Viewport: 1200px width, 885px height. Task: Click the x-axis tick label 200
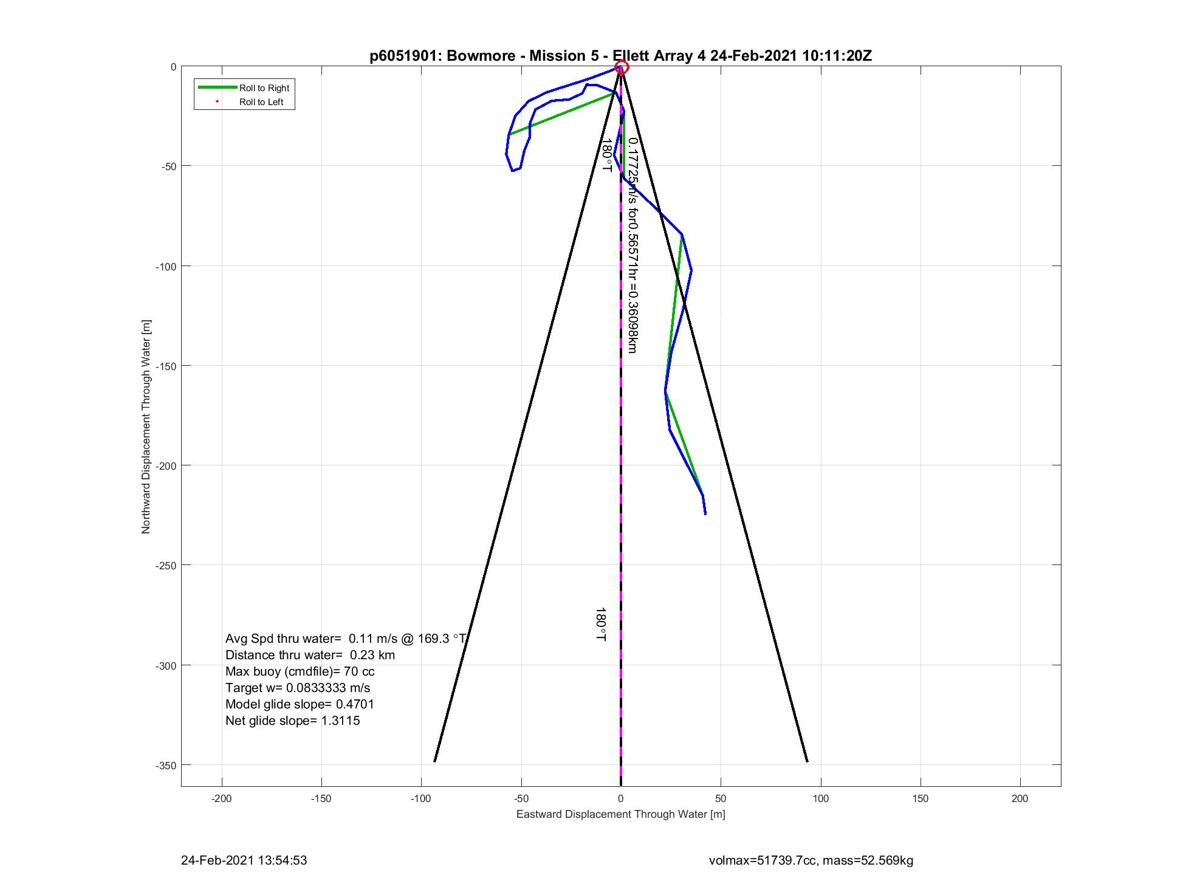coord(1020,799)
